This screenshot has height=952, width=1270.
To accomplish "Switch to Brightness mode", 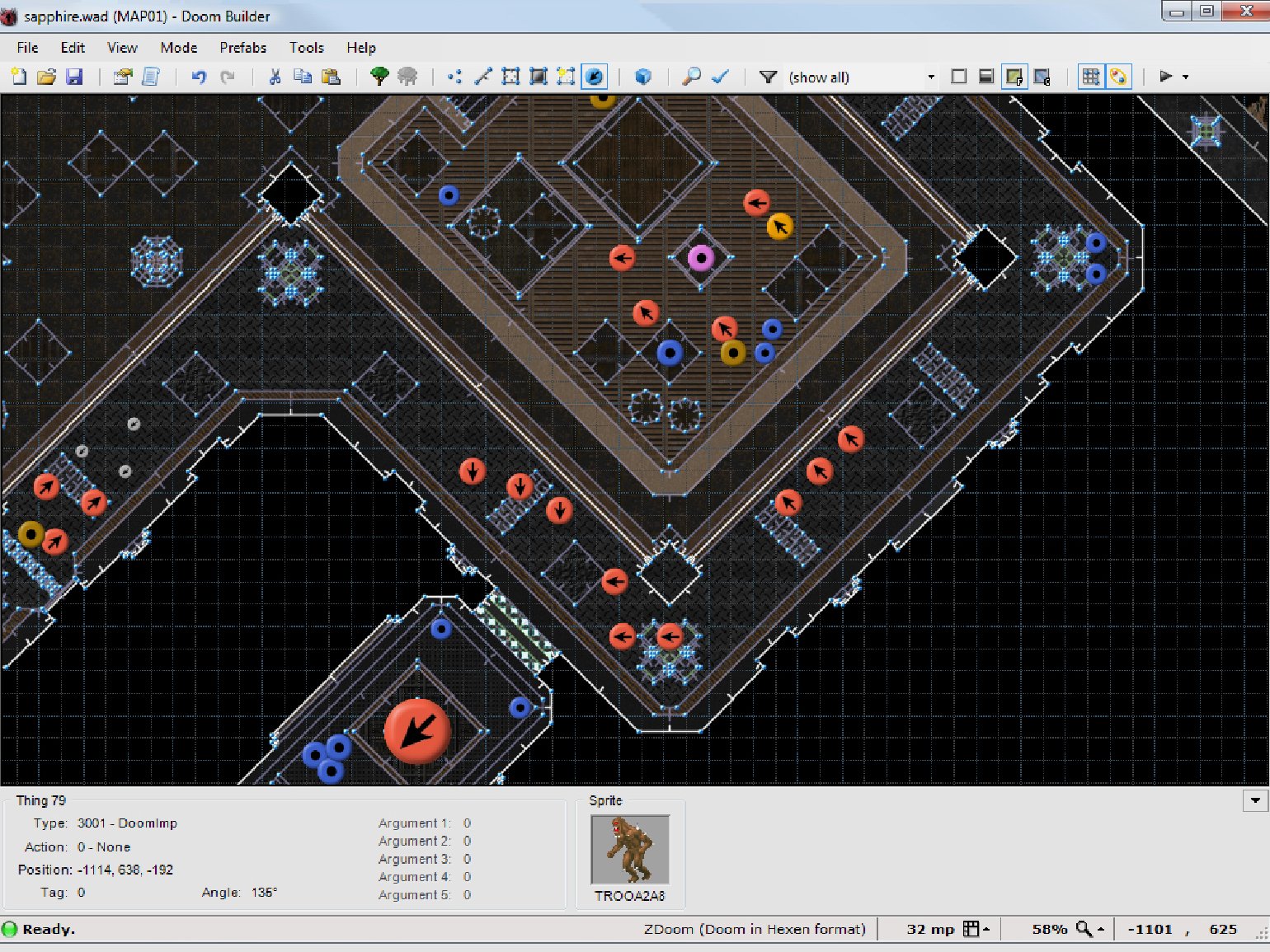I will [539, 77].
